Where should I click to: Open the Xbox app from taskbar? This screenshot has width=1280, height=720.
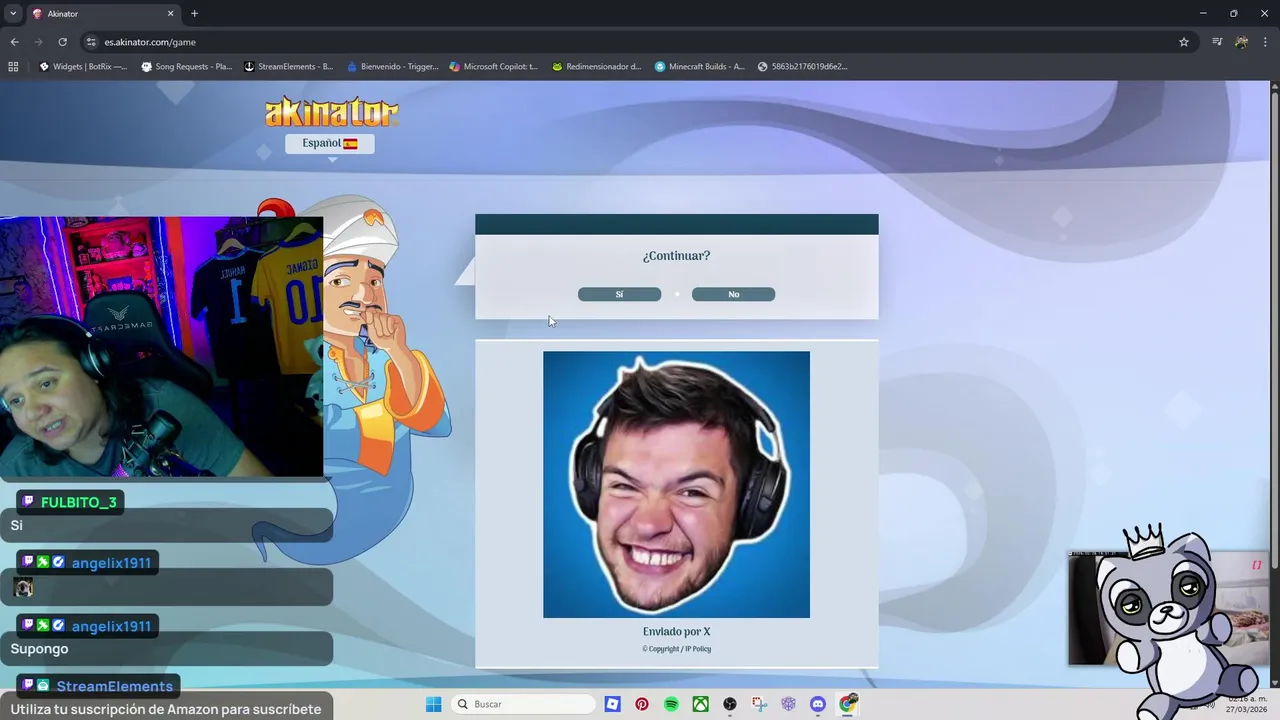coord(701,704)
